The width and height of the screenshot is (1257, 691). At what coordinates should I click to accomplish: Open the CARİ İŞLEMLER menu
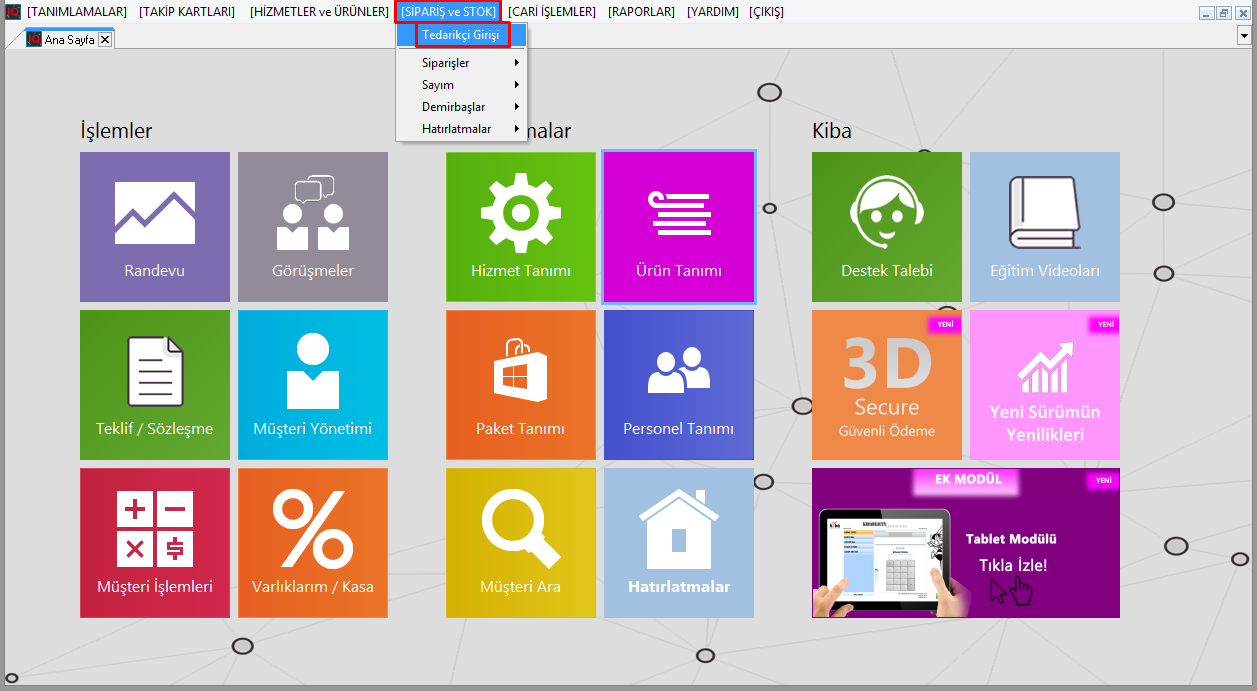tap(552, 12)
